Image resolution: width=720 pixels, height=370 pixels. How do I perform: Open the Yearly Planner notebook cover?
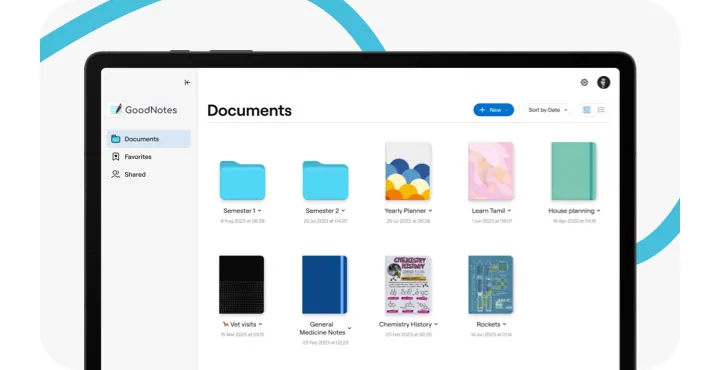click(x=408, y=171)
